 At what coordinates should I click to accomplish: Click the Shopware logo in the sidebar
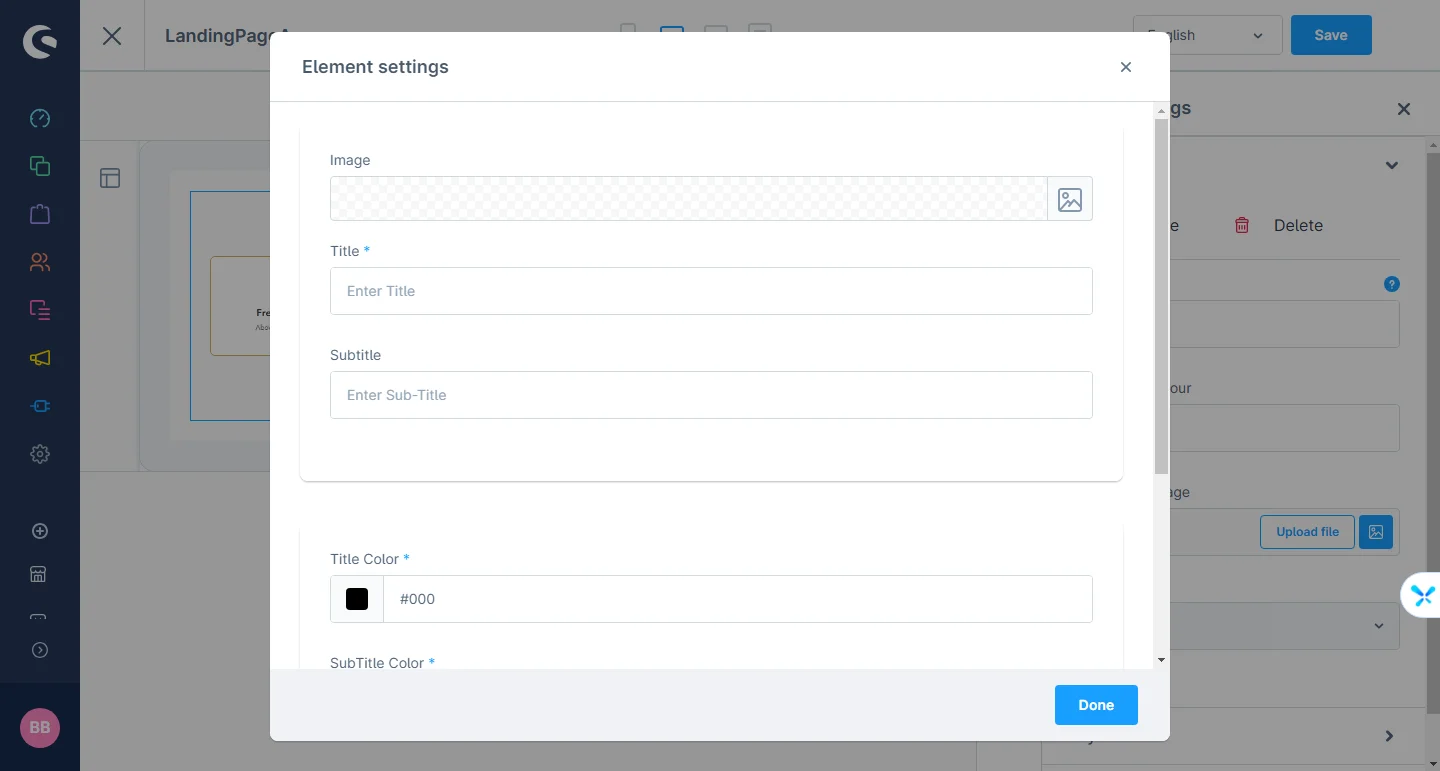point(40,42)
